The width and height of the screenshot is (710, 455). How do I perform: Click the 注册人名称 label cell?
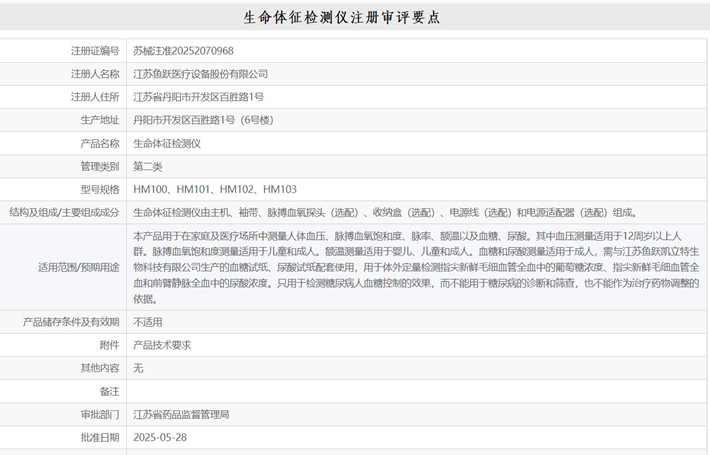[x=95, y=74]
